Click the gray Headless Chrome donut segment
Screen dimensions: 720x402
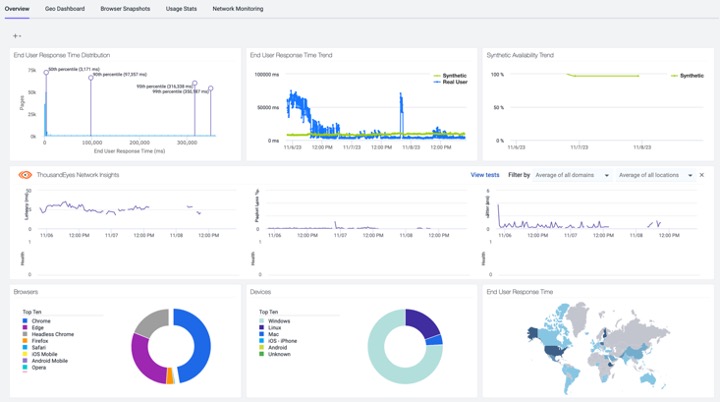(150, 322)
